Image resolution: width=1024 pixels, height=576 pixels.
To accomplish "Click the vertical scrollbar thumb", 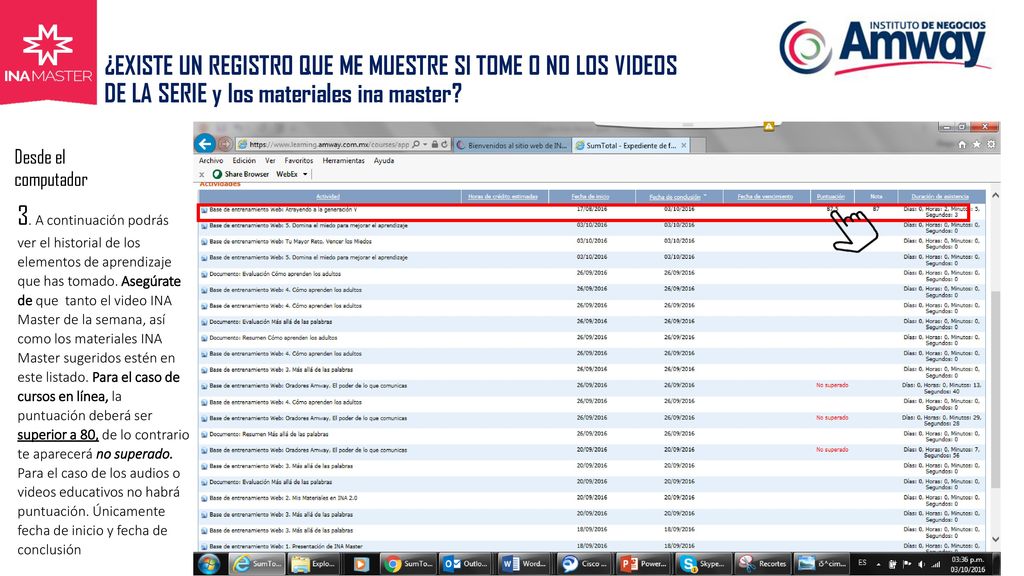I will tap(995, 389).
